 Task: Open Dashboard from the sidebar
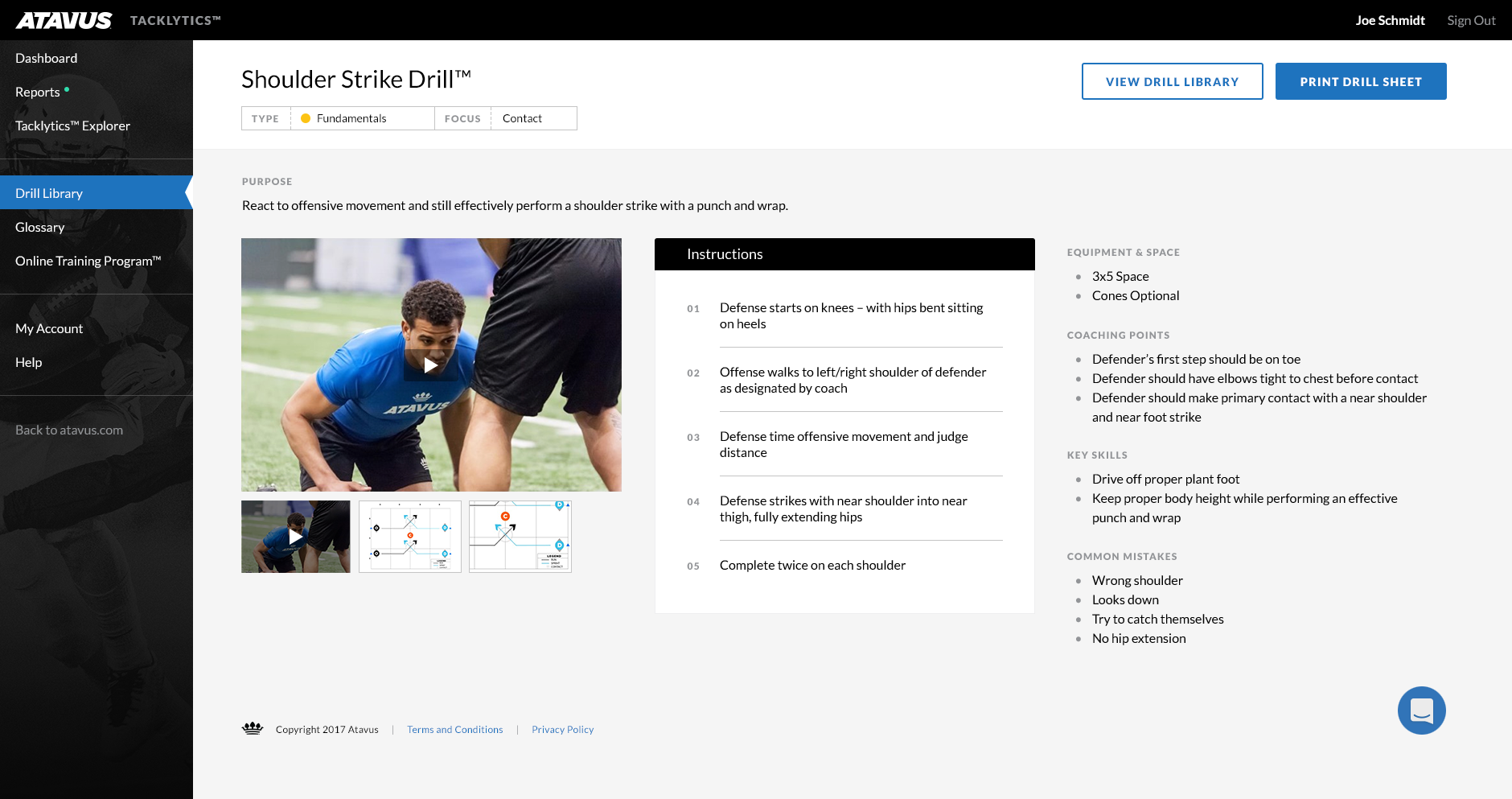[47, 58]
